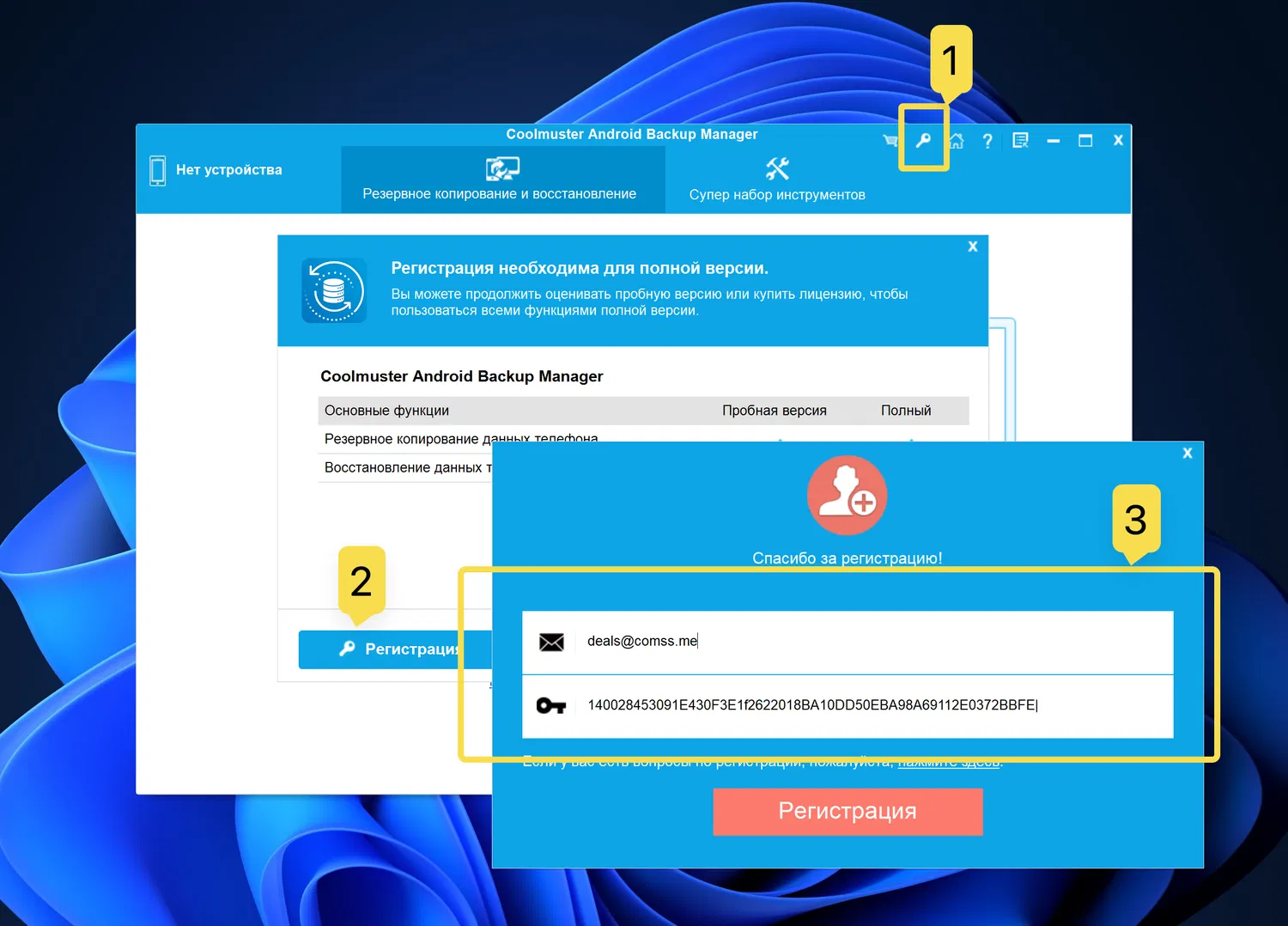
Task: Close the registration required dialog
Action: pos(973,247)
